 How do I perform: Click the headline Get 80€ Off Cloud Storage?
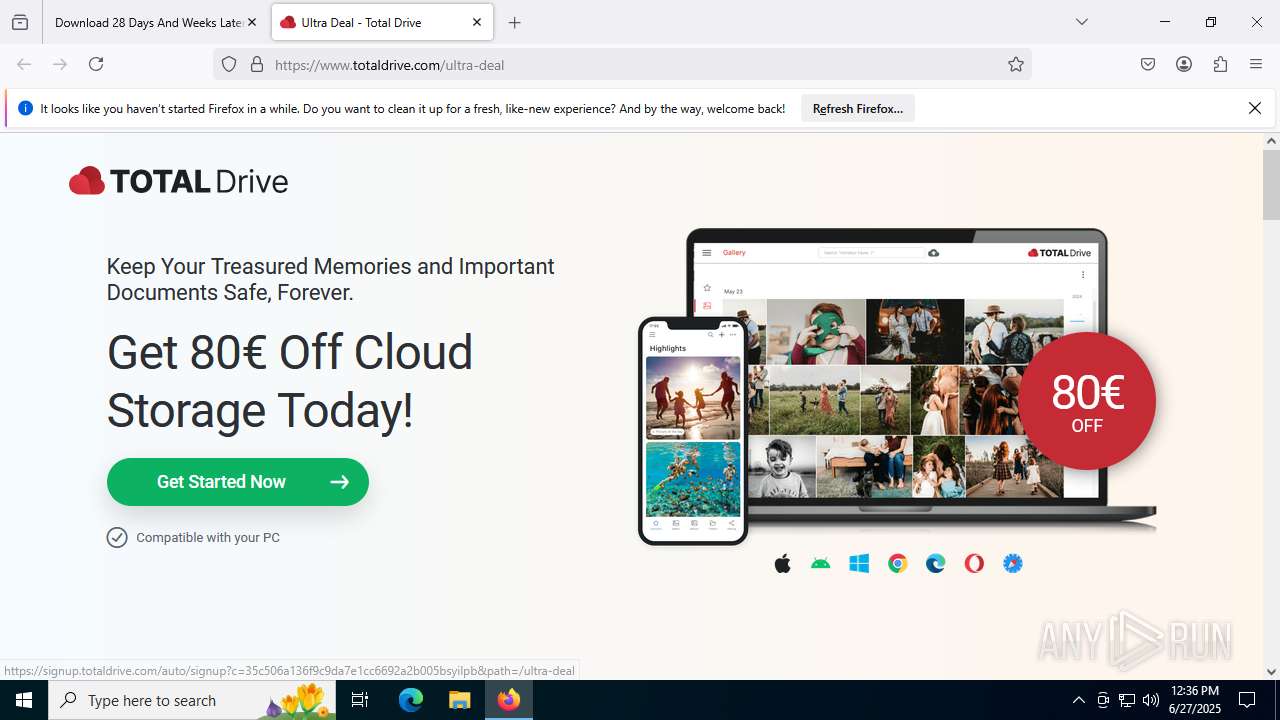(x=290, y=381)
